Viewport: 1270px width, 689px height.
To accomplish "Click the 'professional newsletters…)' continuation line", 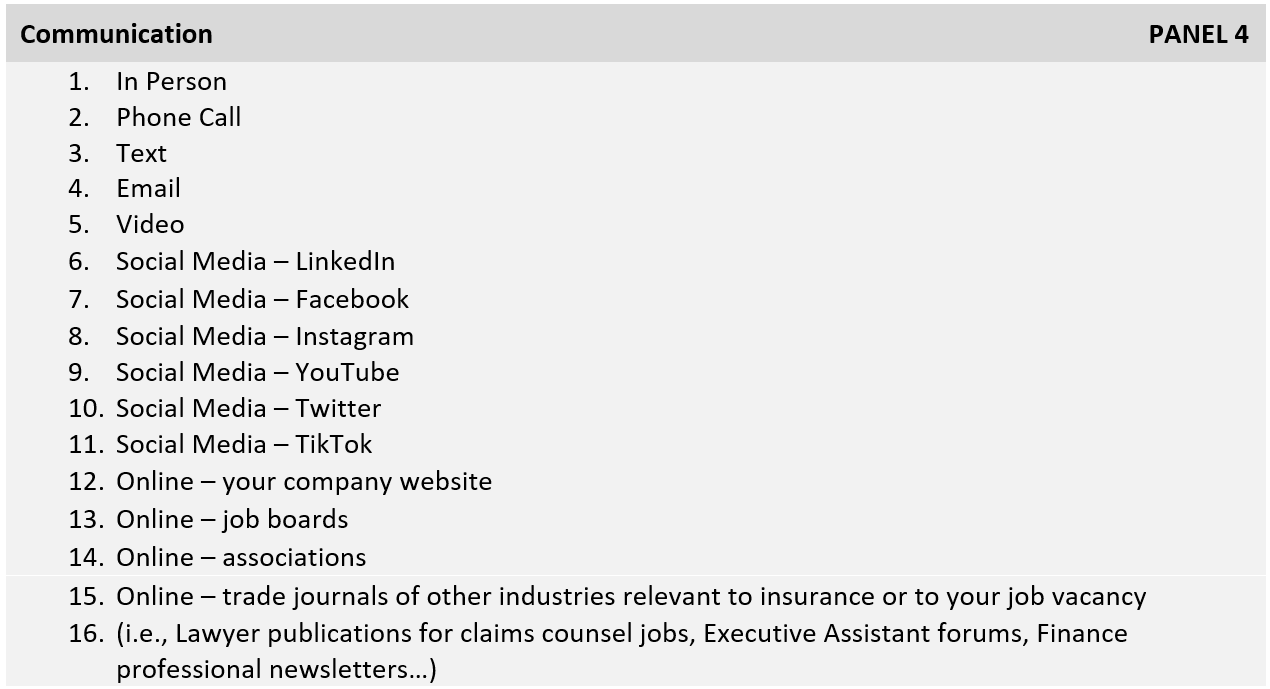I will 276,669.
